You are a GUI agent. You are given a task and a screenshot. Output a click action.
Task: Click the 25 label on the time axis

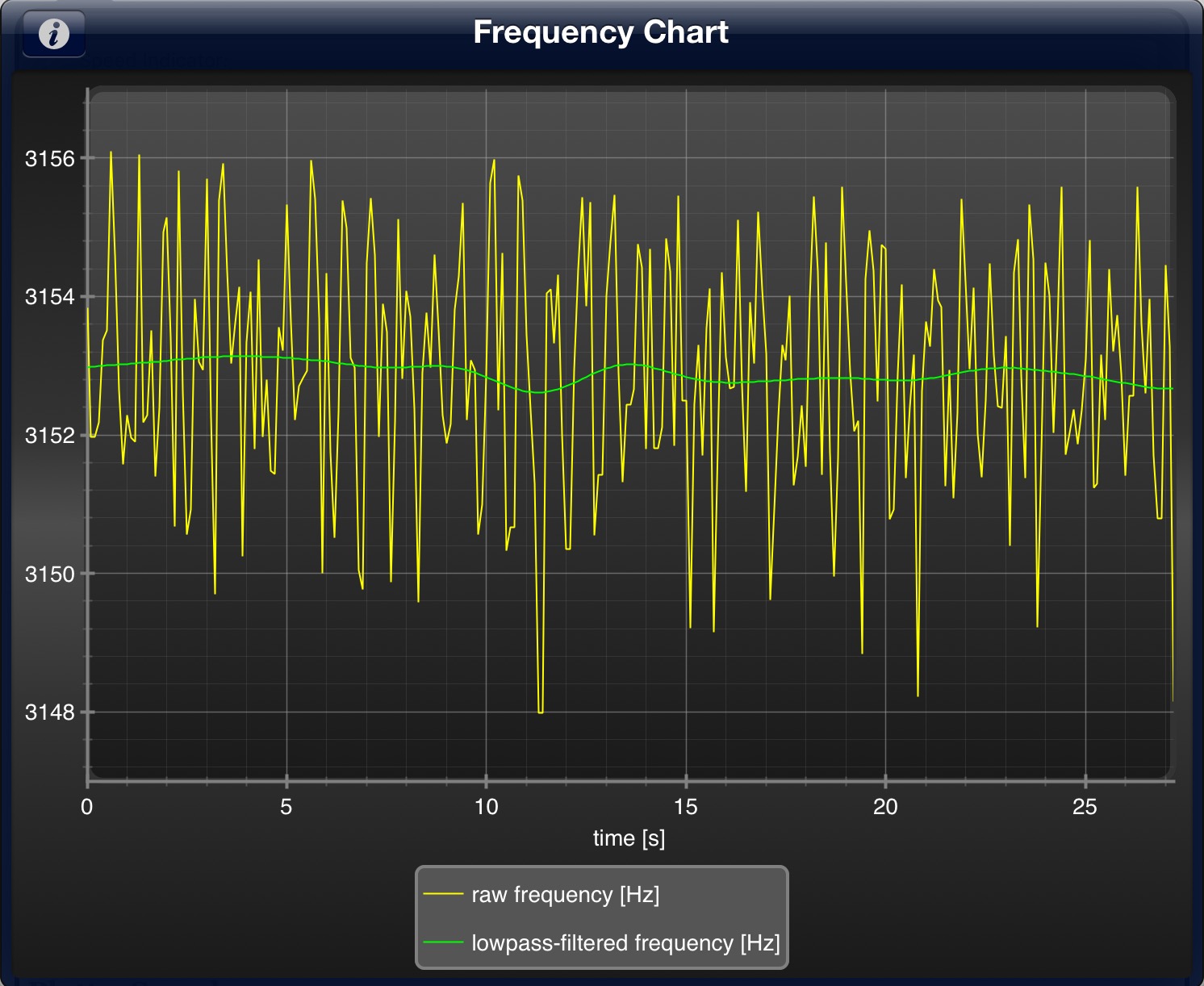1085,807
